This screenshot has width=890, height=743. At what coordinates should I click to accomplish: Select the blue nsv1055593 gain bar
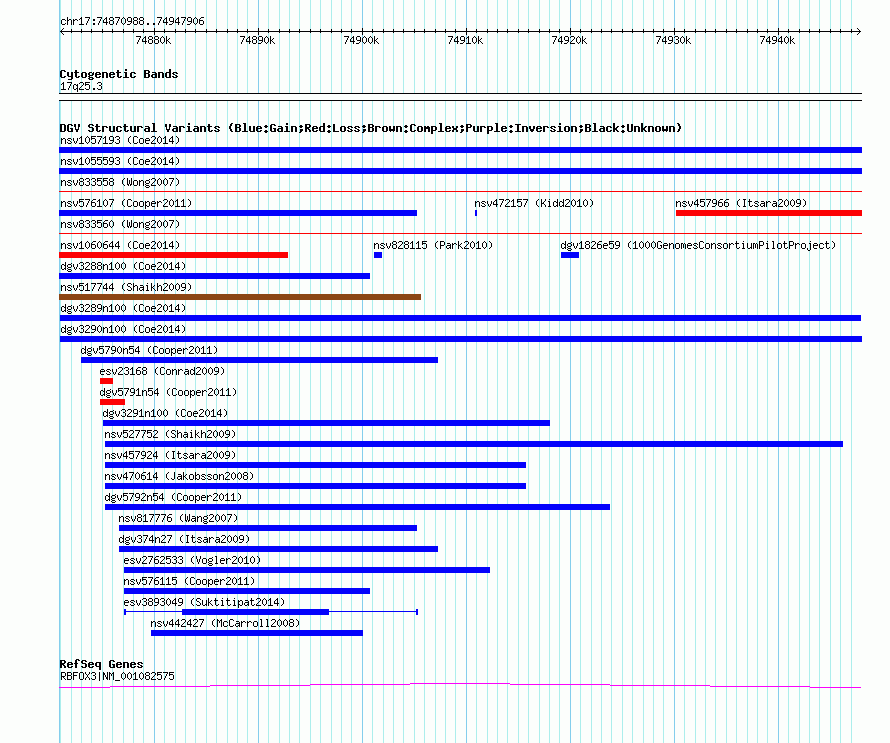point(460,171)
